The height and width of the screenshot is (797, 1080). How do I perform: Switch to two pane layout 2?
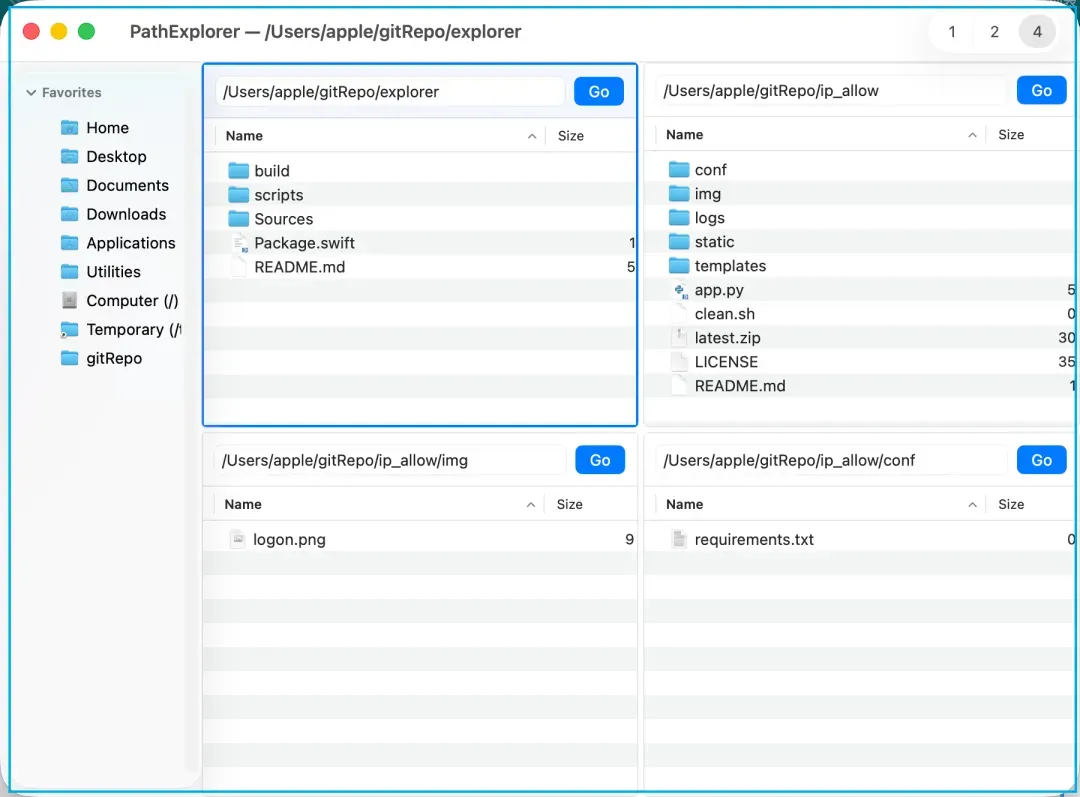pos(995,32)
